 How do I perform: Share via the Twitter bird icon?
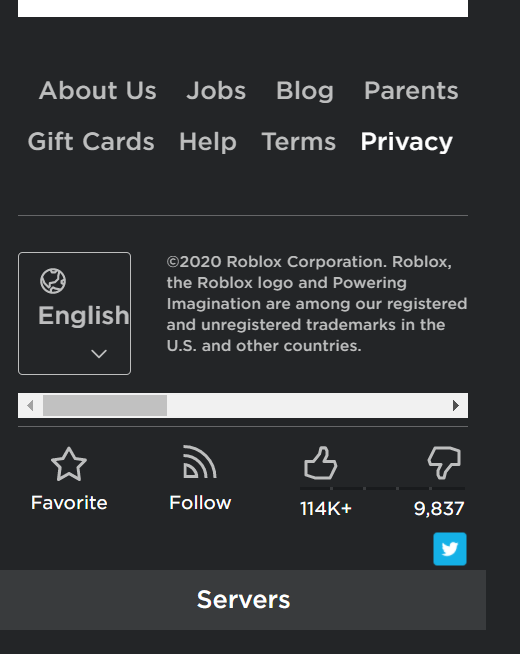coord(450,549)
